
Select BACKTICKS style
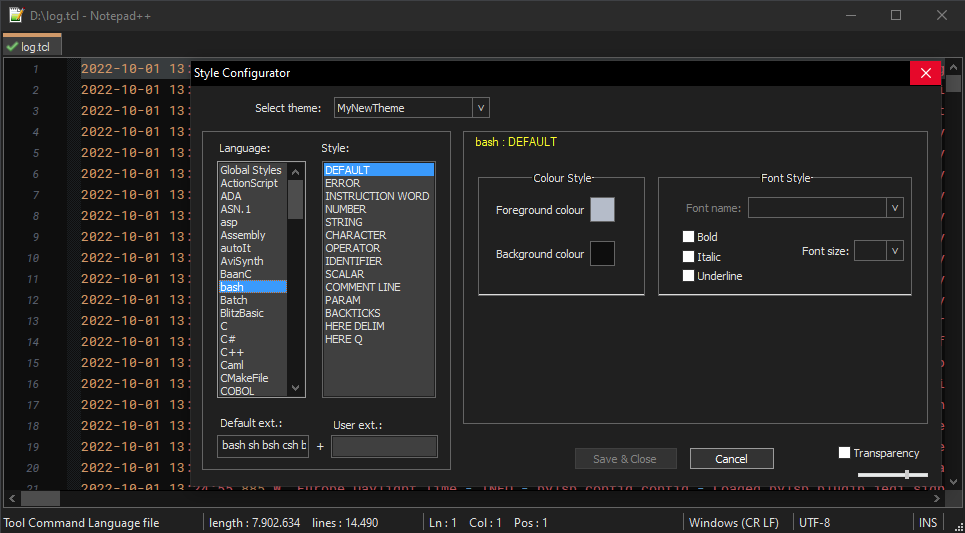[x=378, y=313]
